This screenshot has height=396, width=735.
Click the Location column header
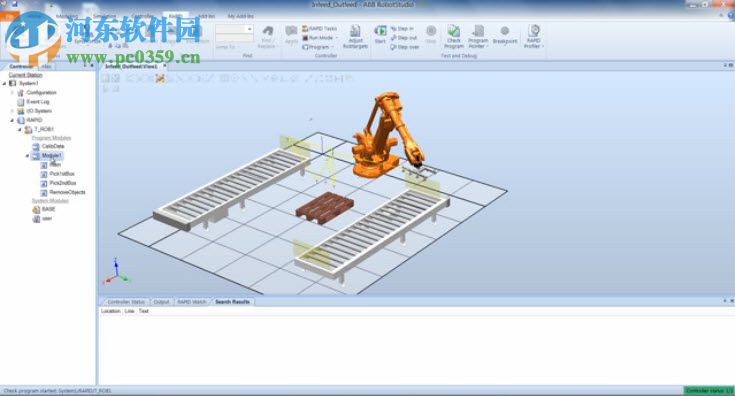tap(111, 311)
